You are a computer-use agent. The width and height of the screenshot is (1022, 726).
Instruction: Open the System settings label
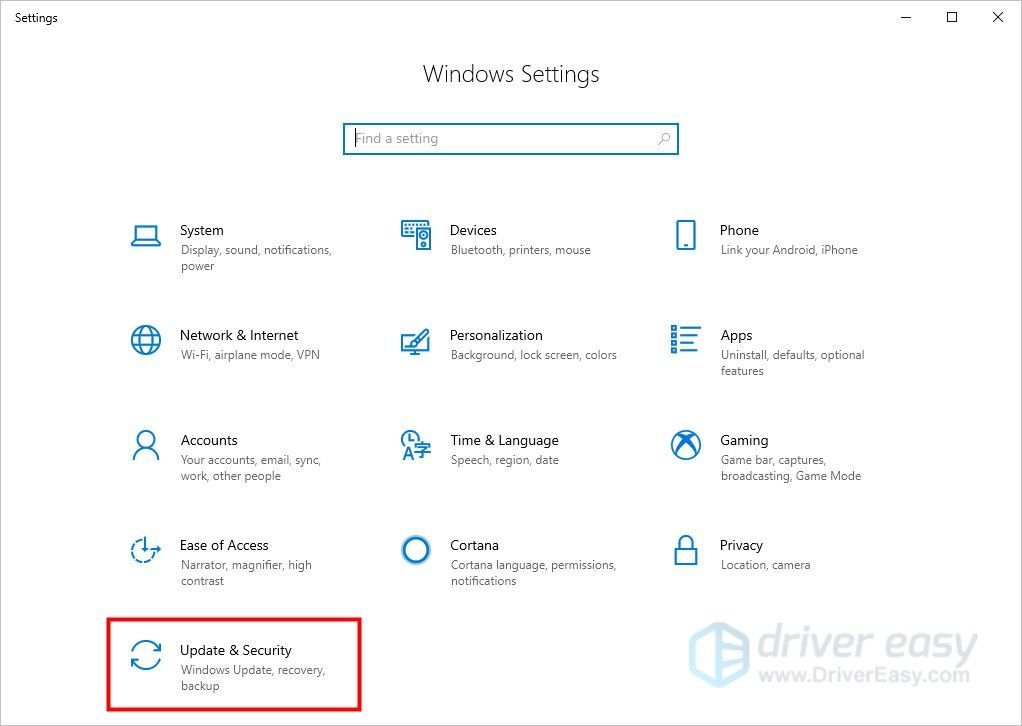coord(202,230)
